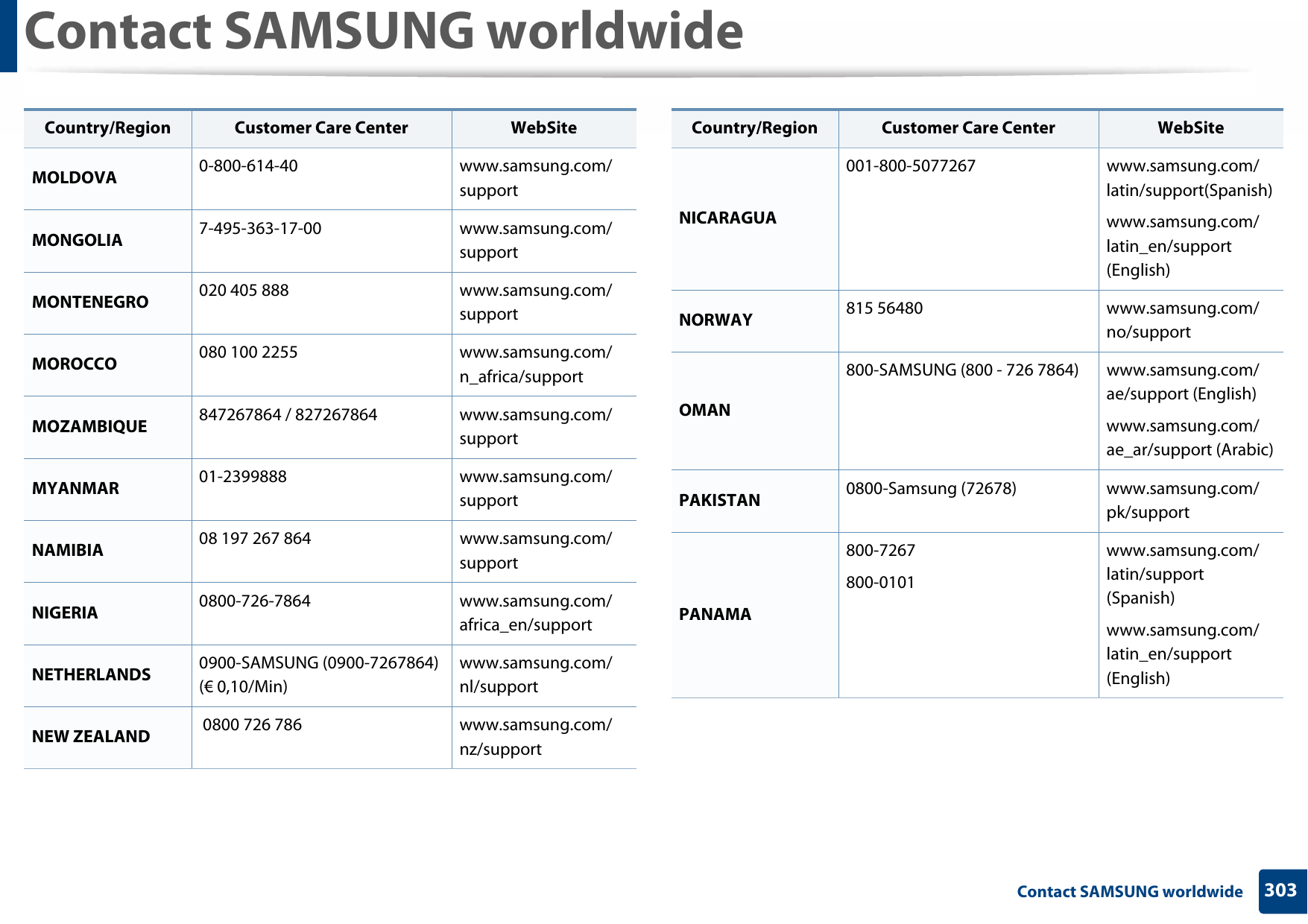1308x924 pixels.
Task: Click right table Customer Care Center header
Action: (968, 128)
